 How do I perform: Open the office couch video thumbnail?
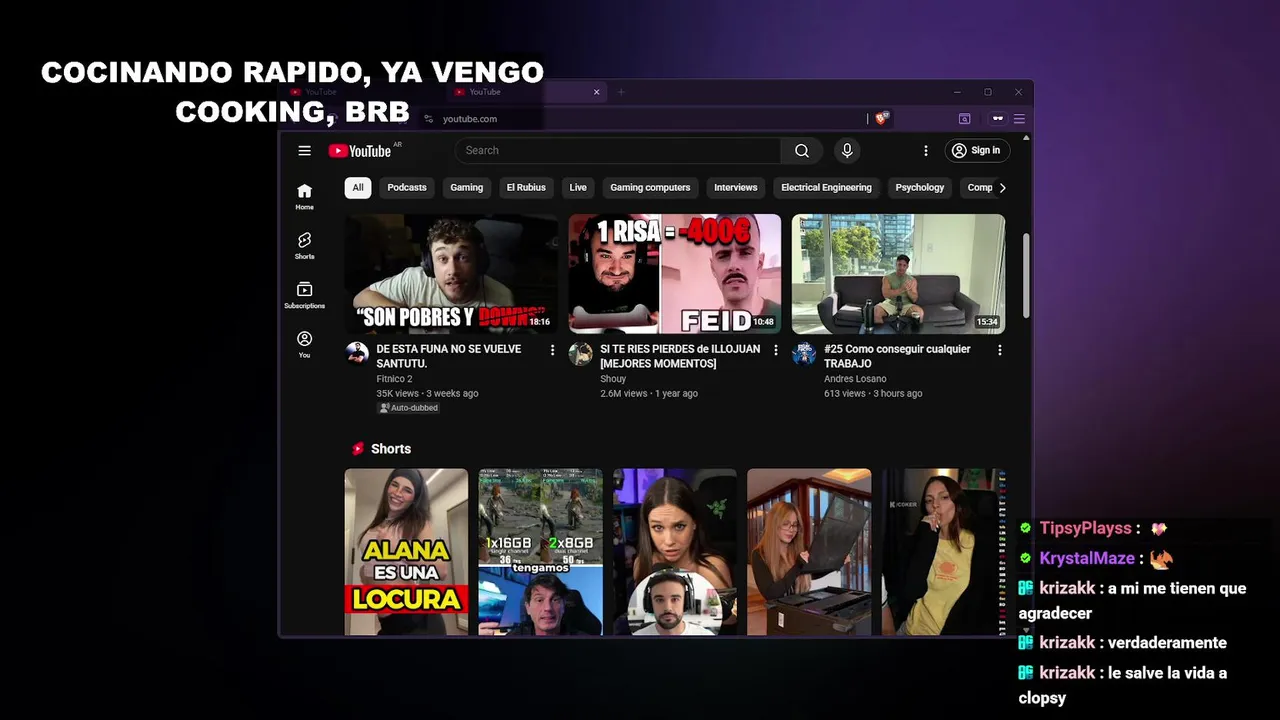[x=898, y=273]
